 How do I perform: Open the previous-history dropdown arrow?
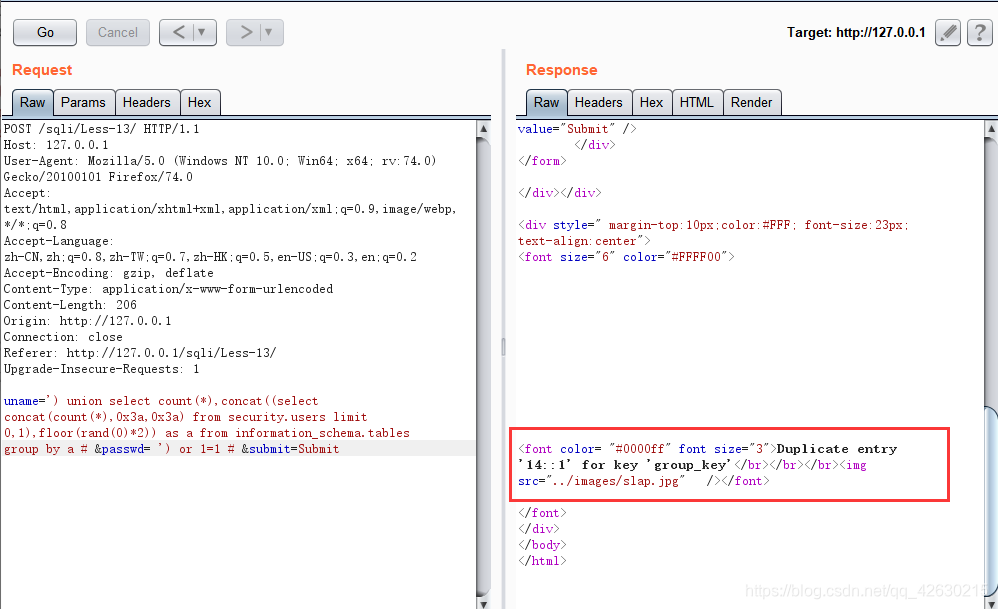202,32
